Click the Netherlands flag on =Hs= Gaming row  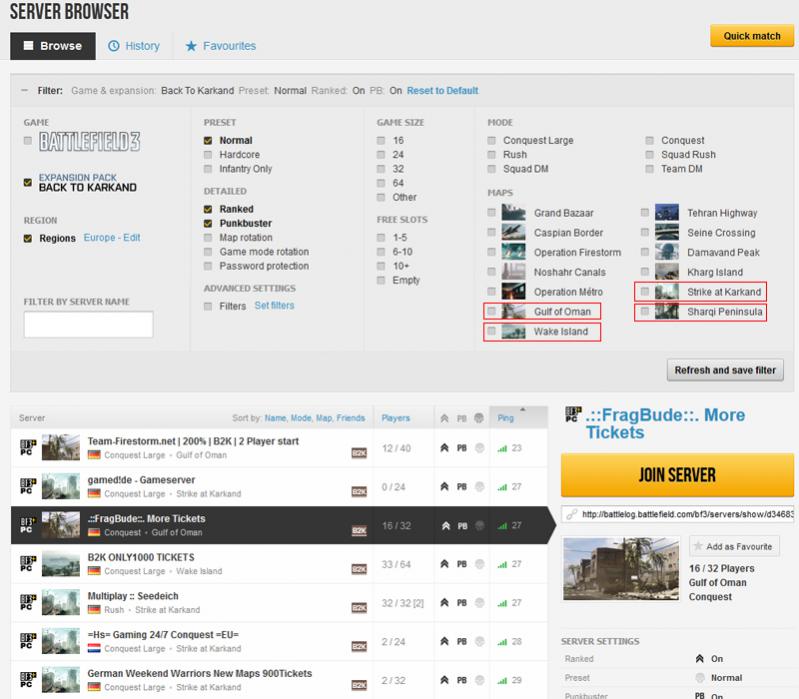(94, 649)
